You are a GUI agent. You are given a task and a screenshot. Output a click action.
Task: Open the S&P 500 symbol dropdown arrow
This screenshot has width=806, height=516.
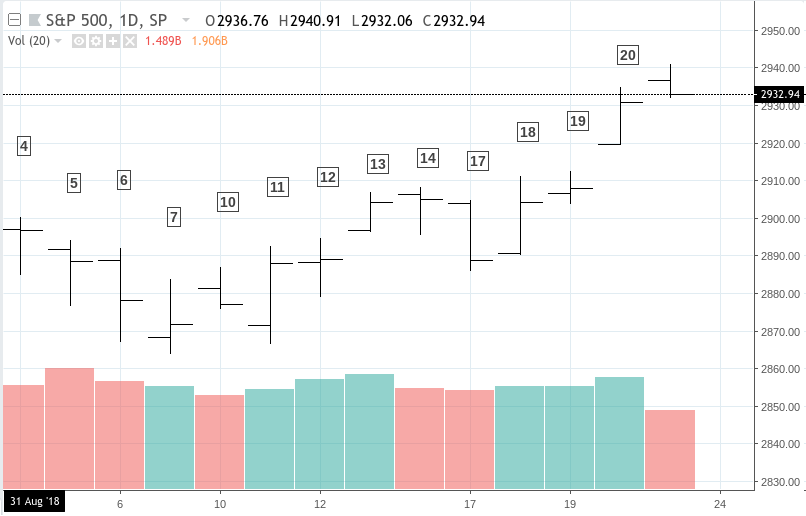click(185, 20)
